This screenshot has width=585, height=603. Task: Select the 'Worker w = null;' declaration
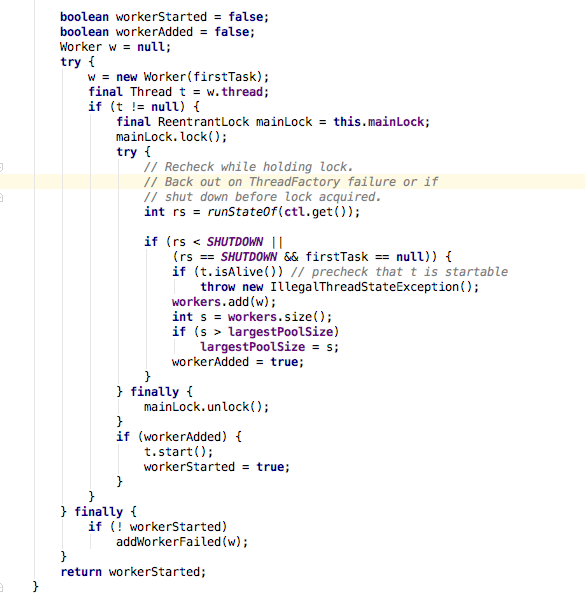click(x=115, y=47)
